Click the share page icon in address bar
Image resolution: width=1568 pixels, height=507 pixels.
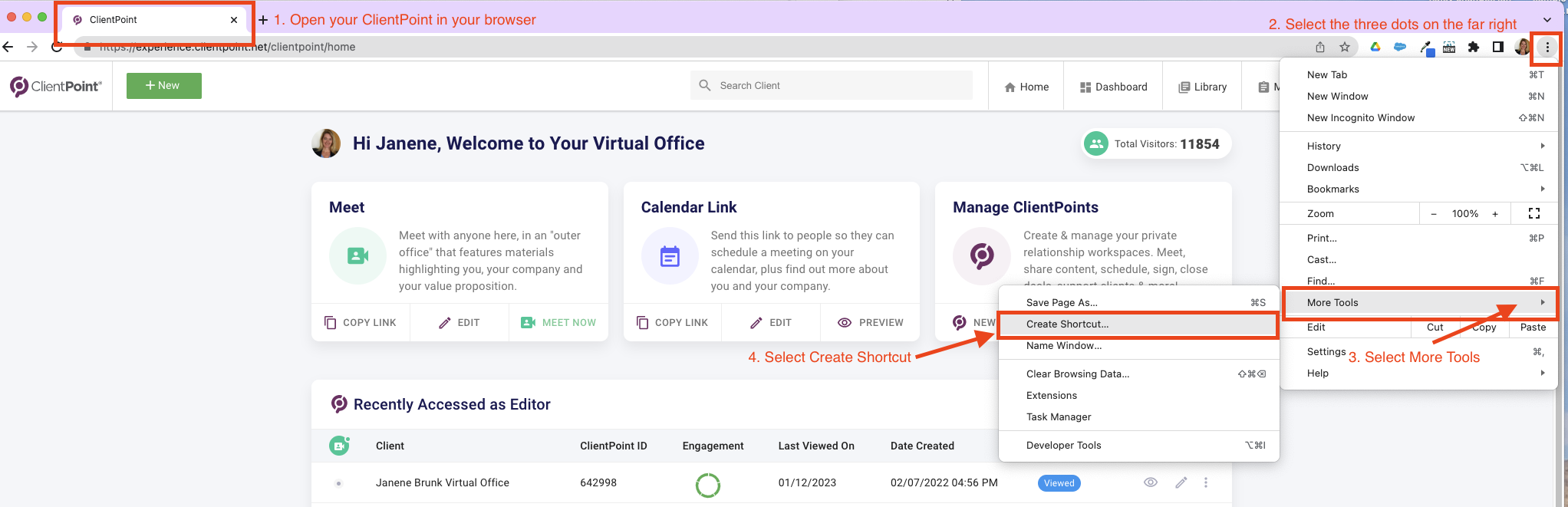coord(1320,48)
